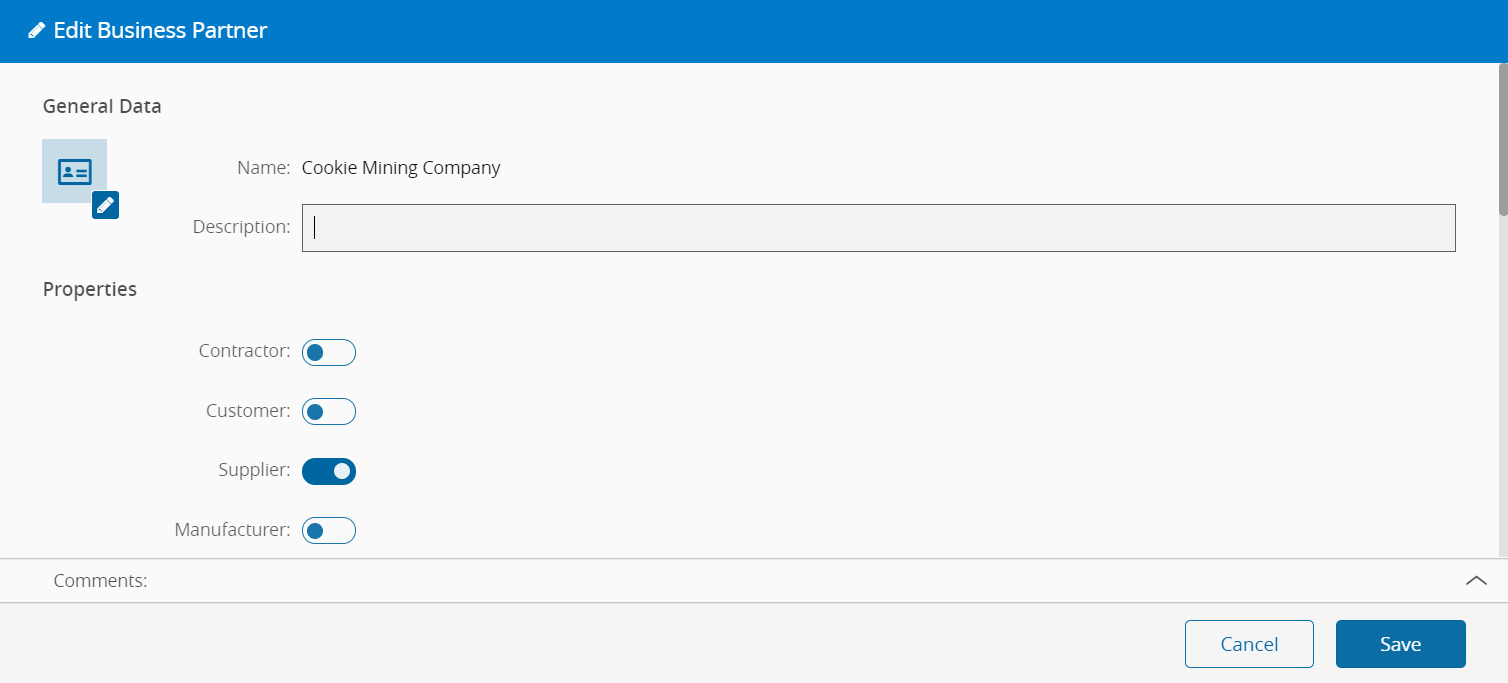This screenshot has height=683, width=1508.
Task: Click the Contractor label text
Action: (244, 351)
